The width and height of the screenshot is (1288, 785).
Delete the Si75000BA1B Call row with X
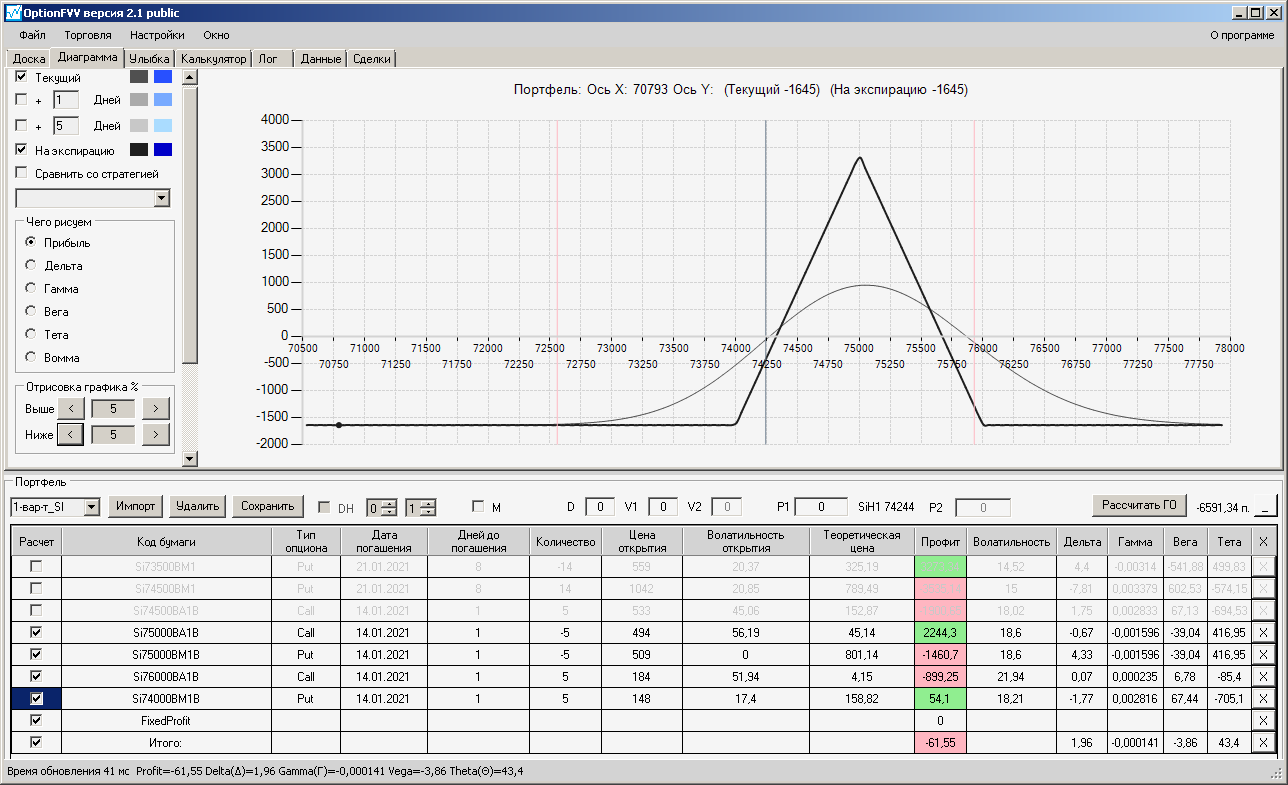click(1264, 633)
